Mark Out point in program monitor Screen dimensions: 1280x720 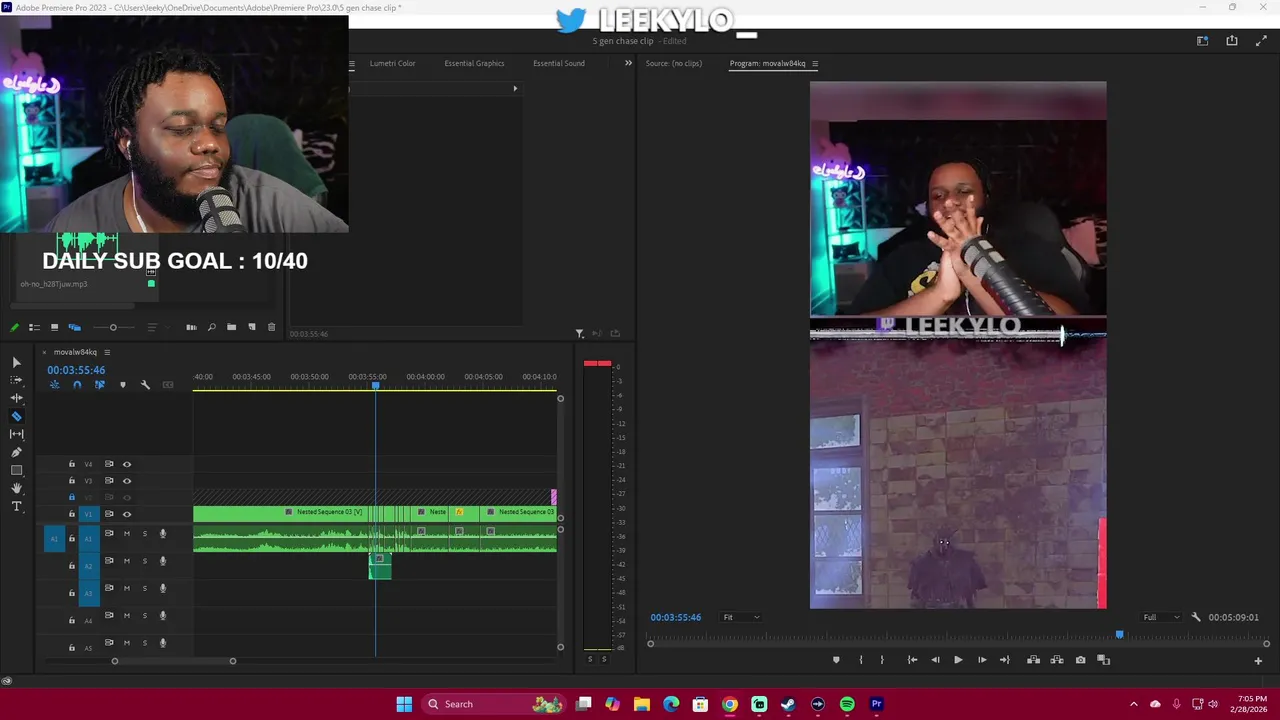[x=882, y=660]
